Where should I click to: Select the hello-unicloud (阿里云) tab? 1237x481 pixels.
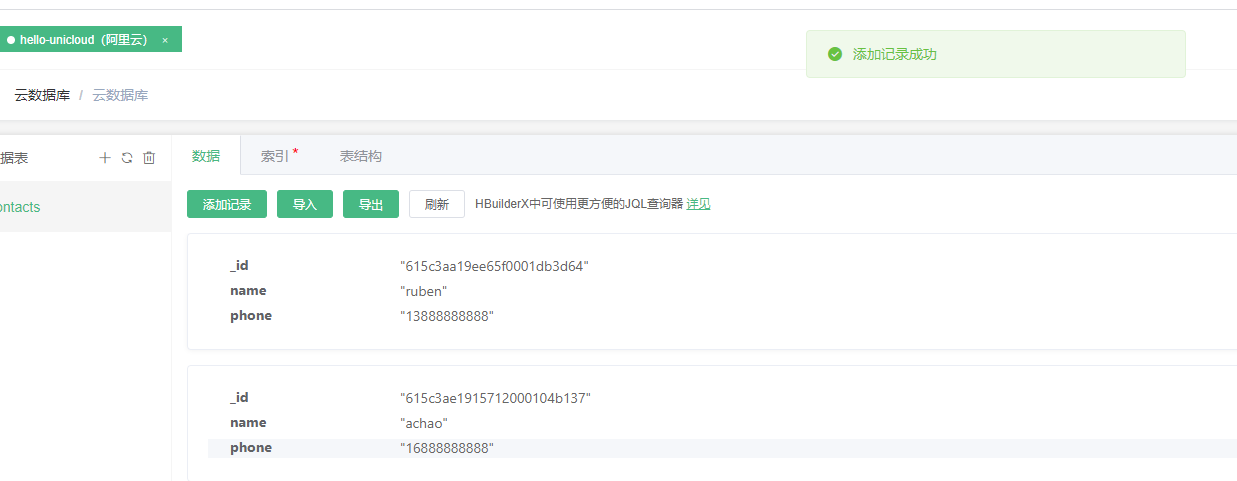[x=82, y=40]
